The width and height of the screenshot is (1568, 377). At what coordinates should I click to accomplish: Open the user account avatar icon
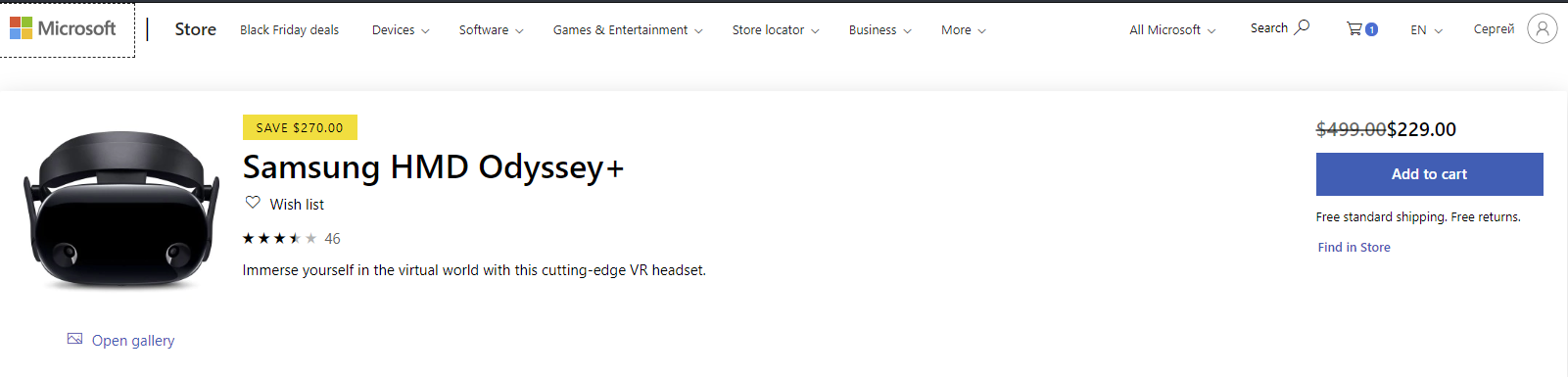[1542, 29]
